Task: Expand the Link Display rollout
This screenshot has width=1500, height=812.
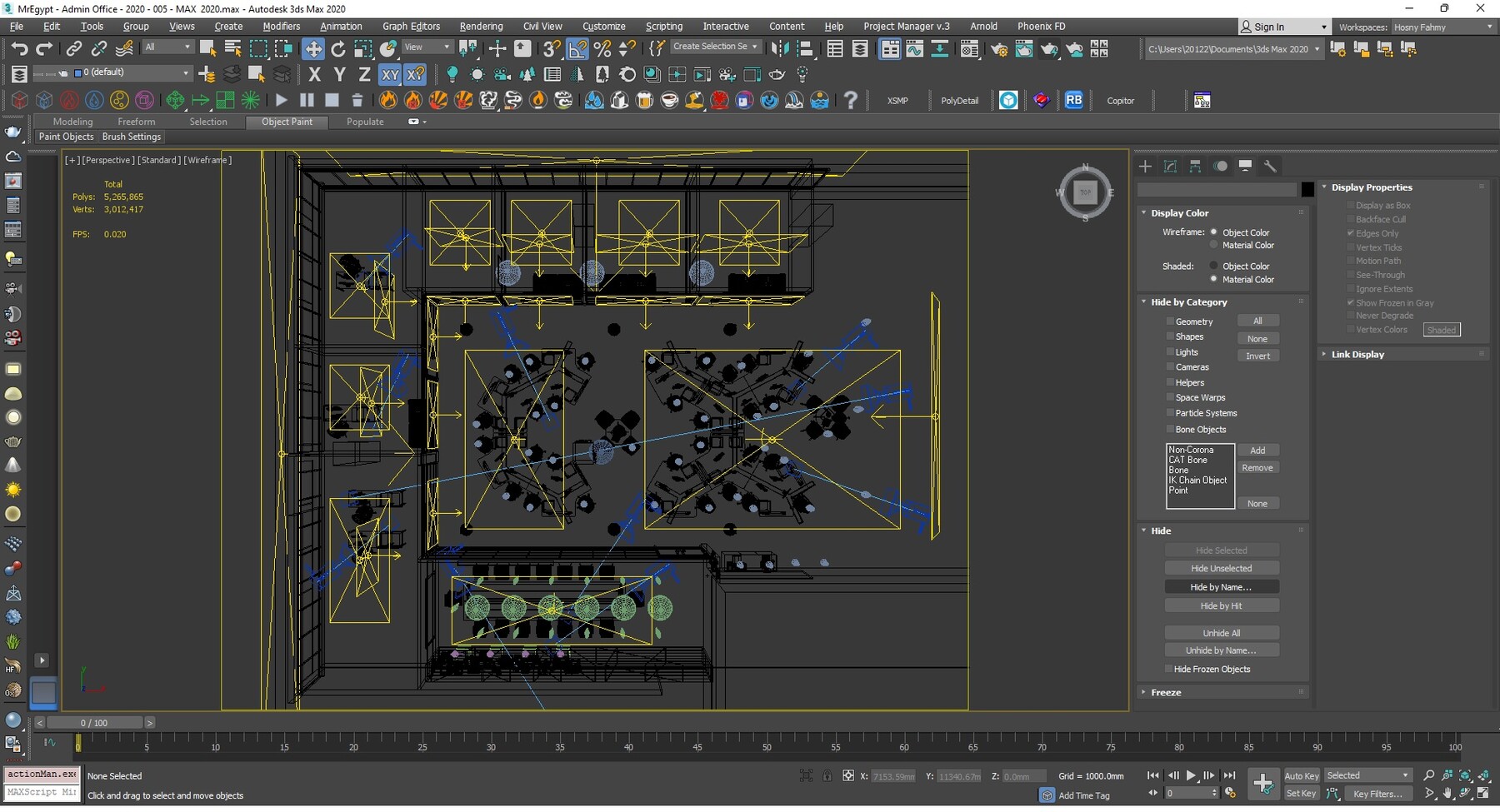Action: pos(1357,355)
